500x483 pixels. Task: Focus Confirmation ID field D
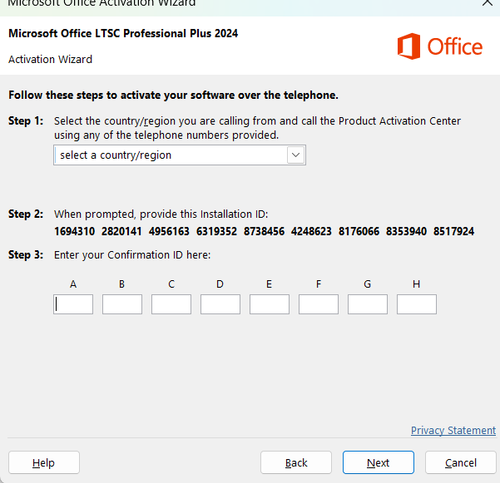tap(220, 304)
